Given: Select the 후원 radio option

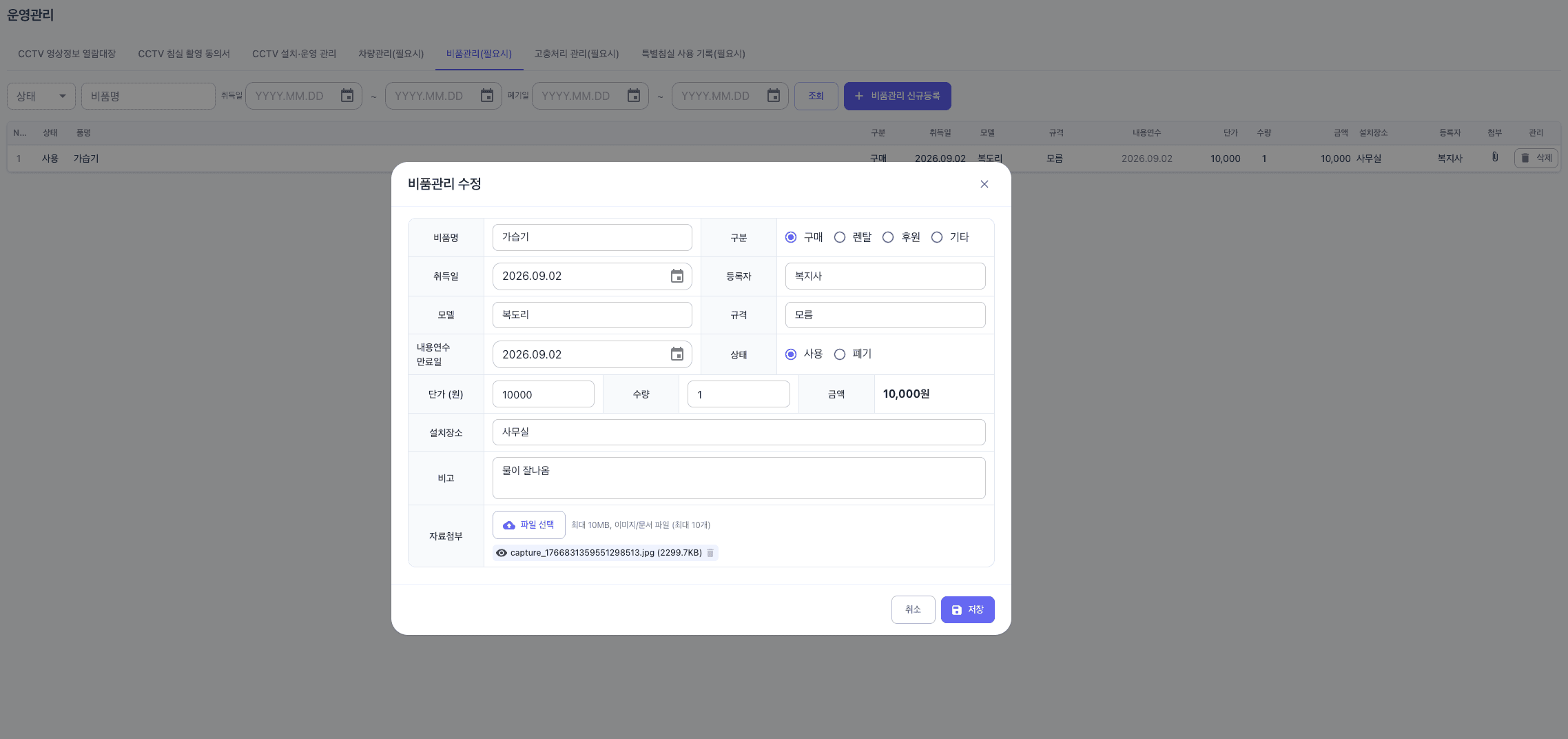Looking at the screenshot, I should point(888,237).
